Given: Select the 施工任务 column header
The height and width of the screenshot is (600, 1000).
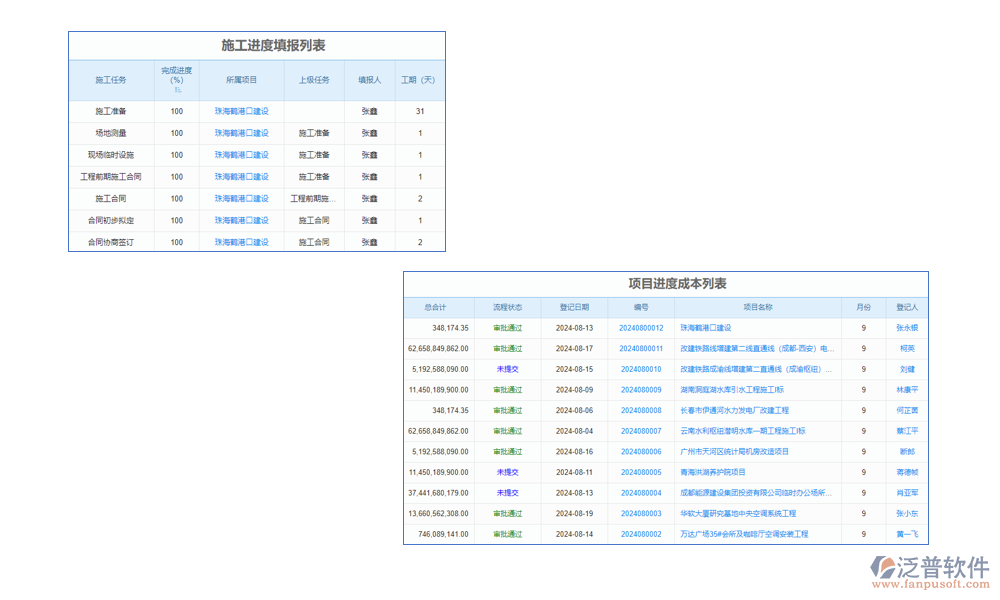Looking at the screenshot, I should (111, 80).
